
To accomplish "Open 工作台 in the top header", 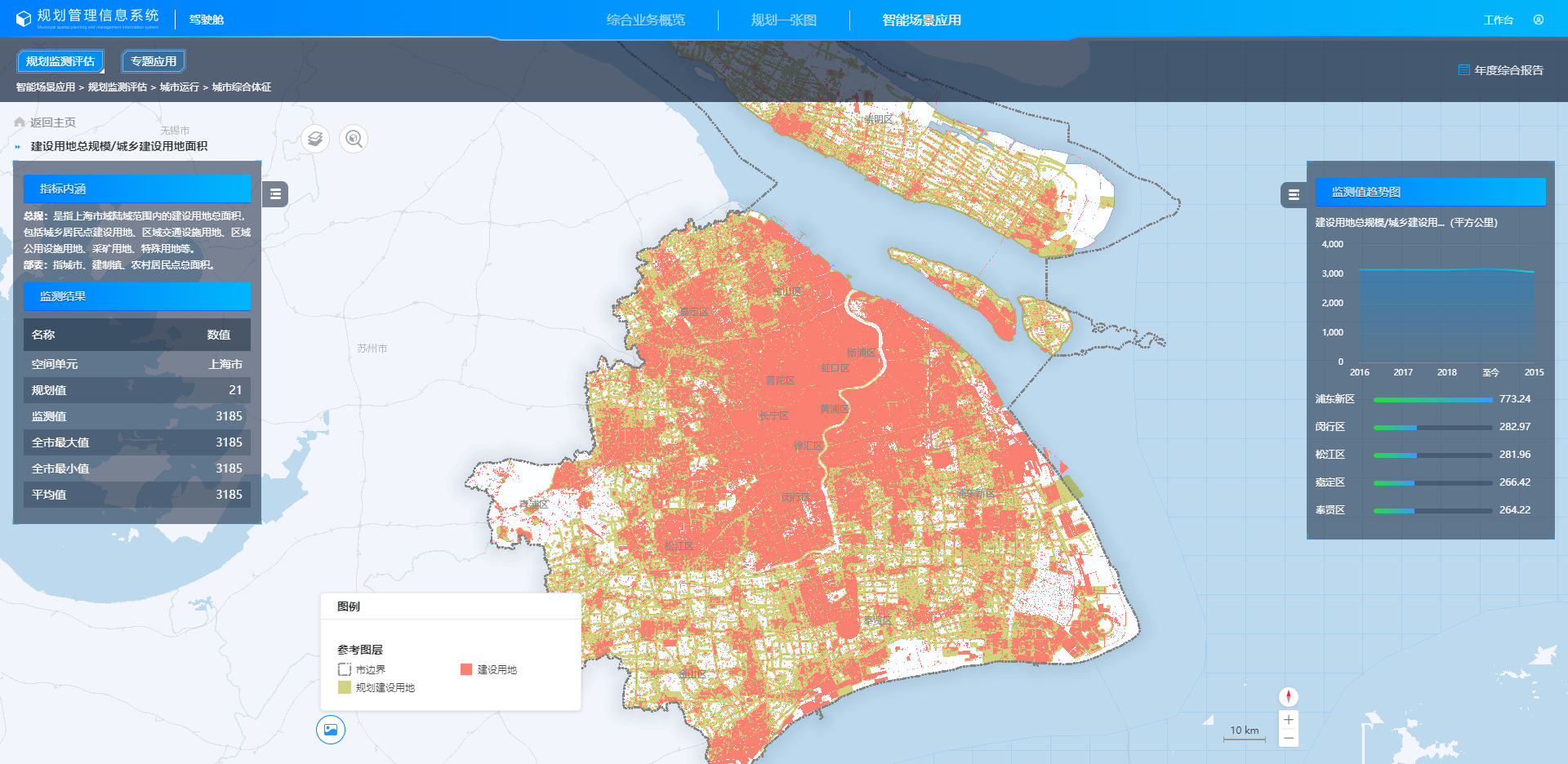I will (1498, 20).
